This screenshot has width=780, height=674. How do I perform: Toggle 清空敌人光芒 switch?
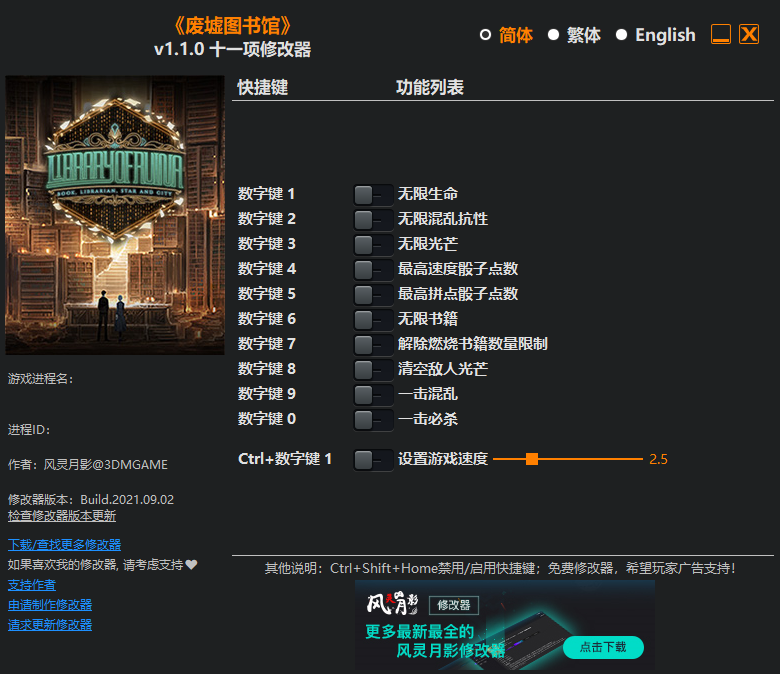point(373,370)
